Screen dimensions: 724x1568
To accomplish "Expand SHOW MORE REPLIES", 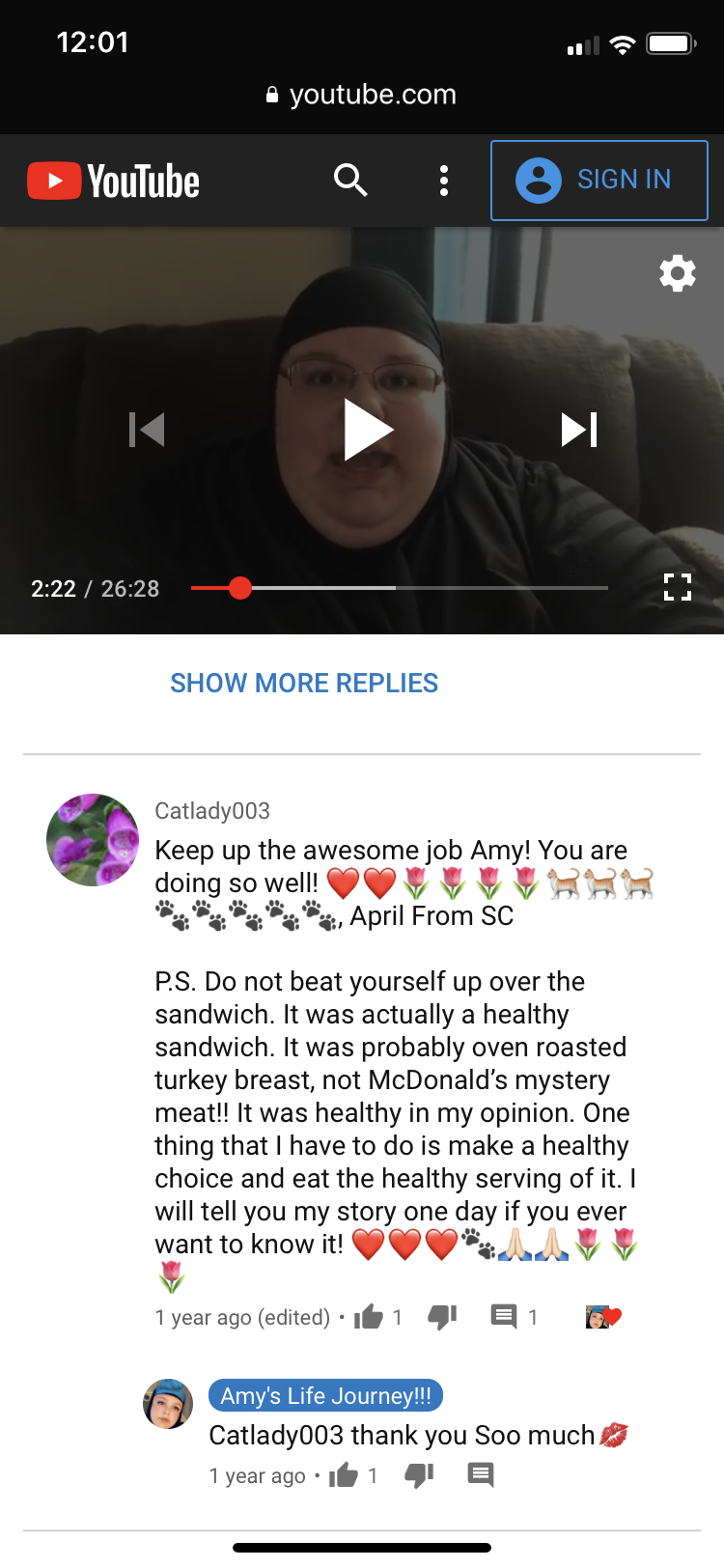I will pyautogui.click(x=304, y=684).
